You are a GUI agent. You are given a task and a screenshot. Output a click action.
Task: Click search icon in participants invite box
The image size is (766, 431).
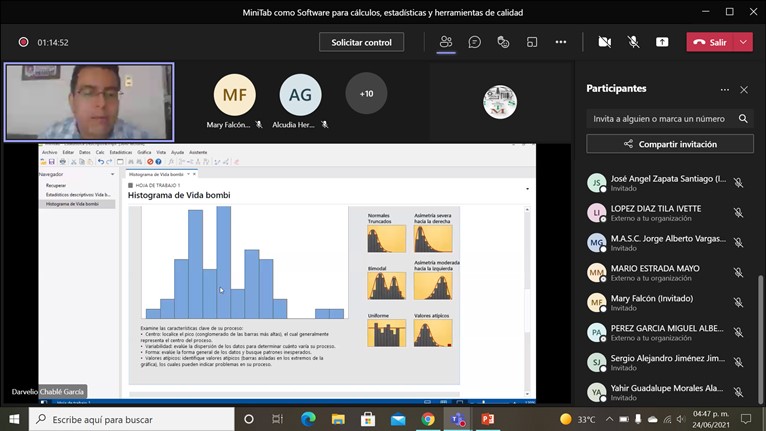(x=743, y=118)
